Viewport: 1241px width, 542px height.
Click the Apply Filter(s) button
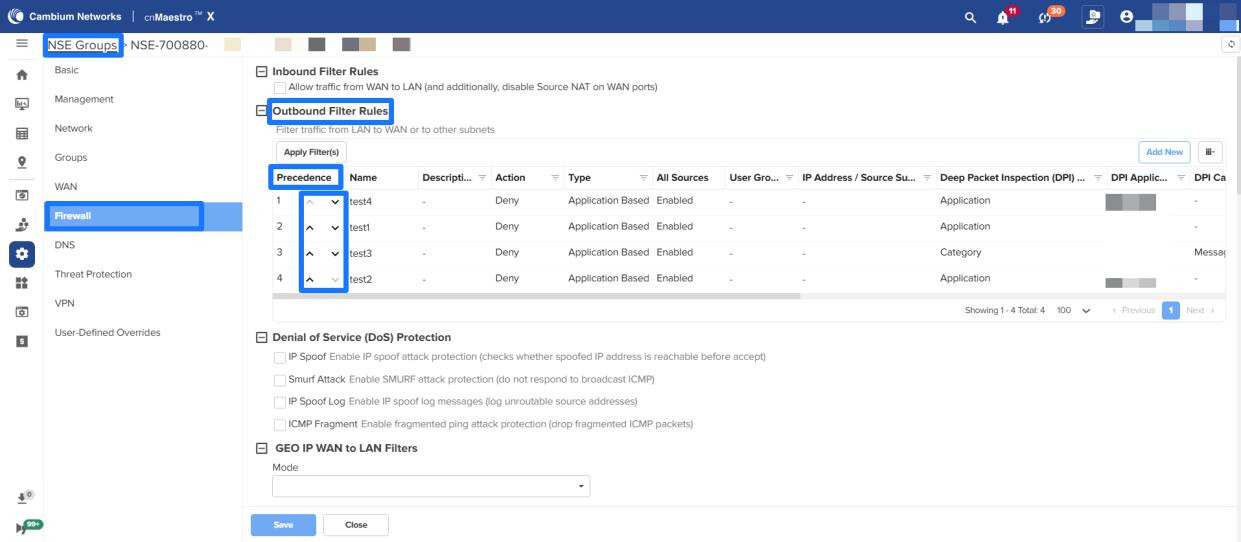coord(311,152)
